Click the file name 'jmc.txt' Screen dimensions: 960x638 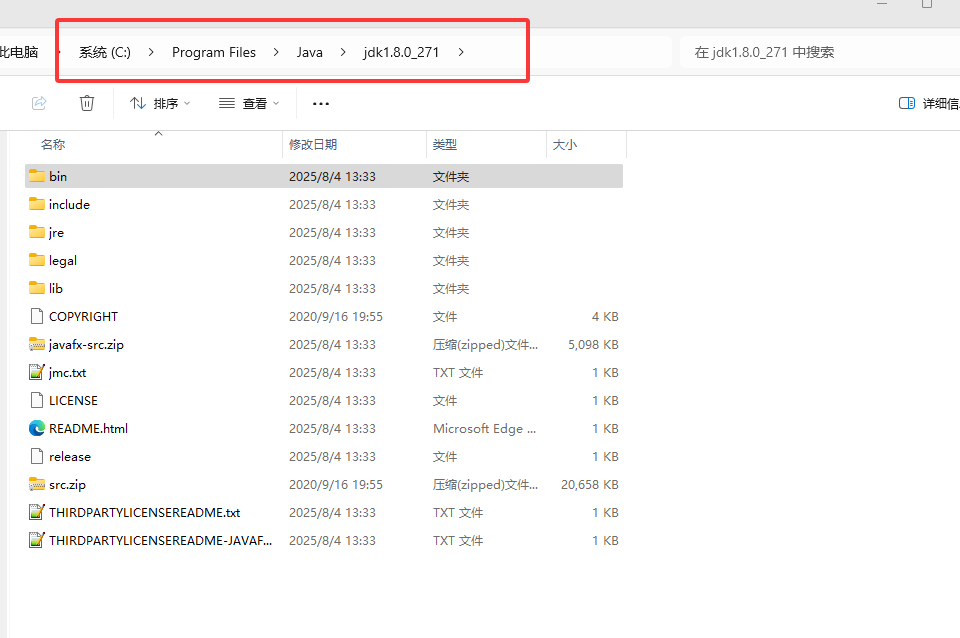pyautogui.click(x=67, y=372)
